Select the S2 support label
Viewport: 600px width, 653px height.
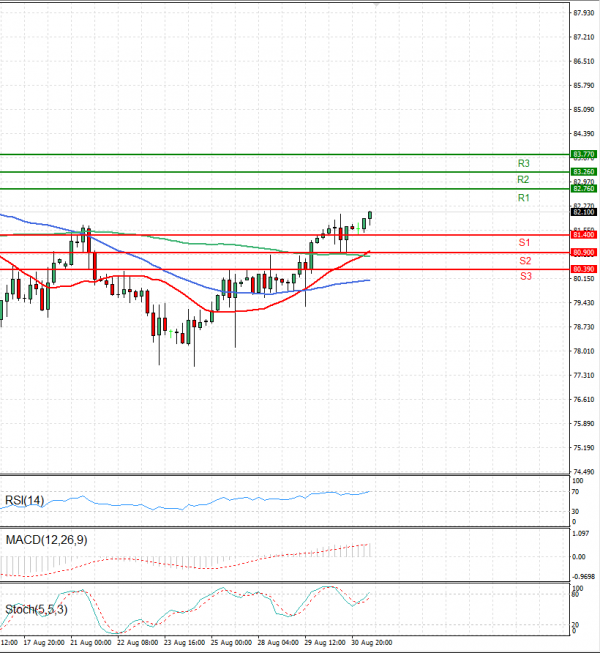coord(525,261)
